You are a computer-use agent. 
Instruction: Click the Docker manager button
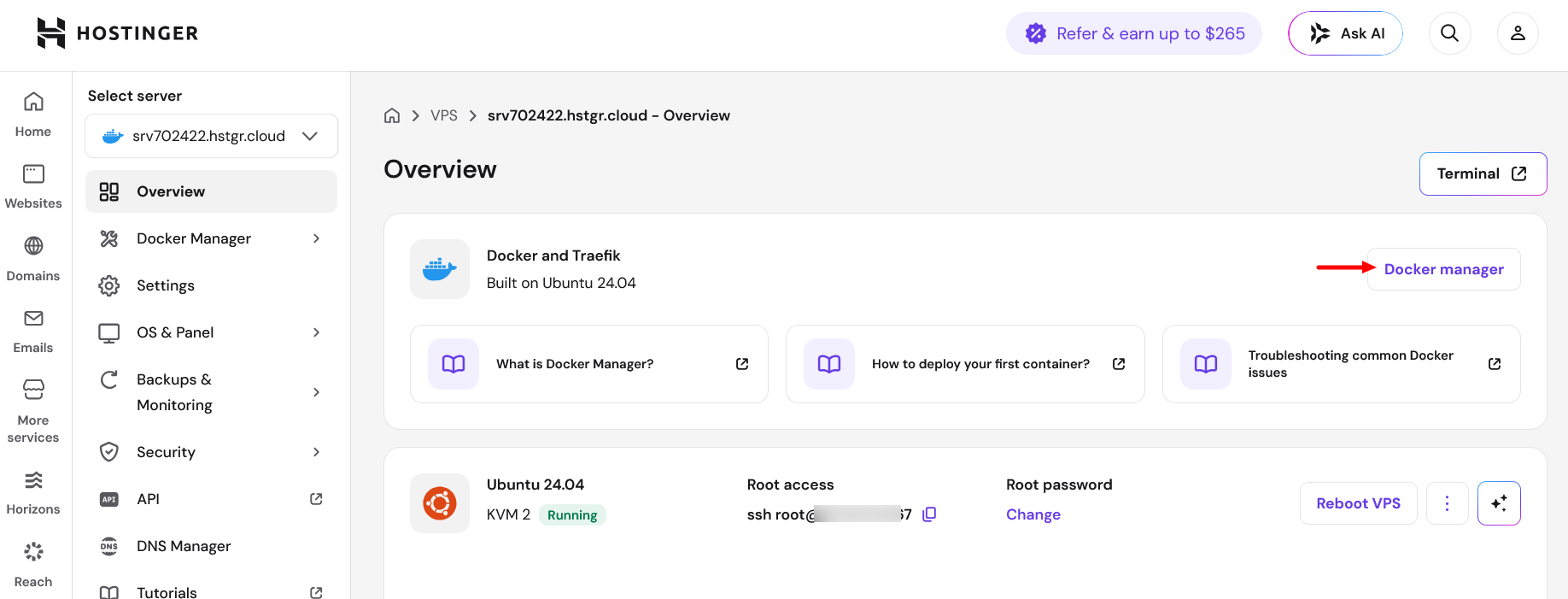tap(1443, 269)
